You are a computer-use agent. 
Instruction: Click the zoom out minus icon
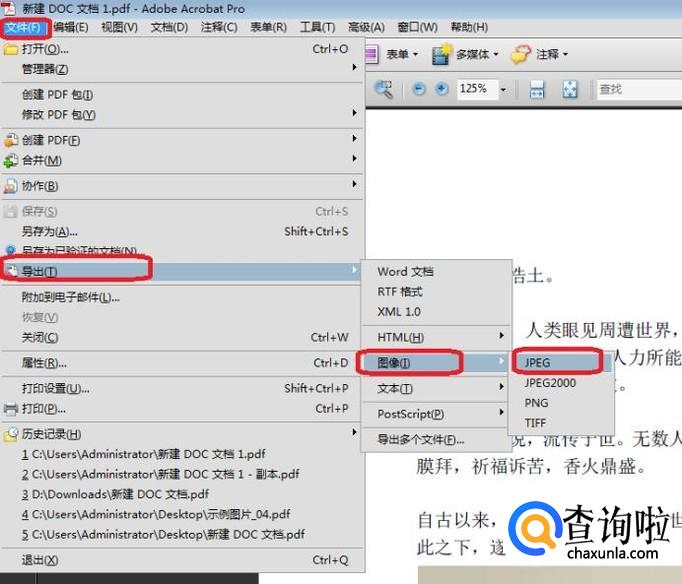[418, 89]
